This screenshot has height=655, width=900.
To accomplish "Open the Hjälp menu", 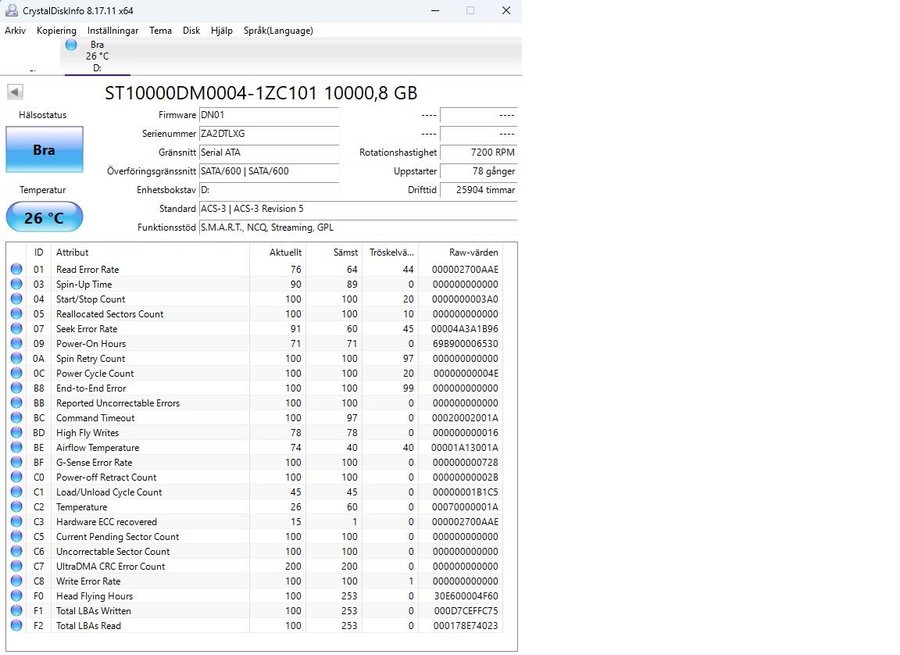I will coord(222,30).
